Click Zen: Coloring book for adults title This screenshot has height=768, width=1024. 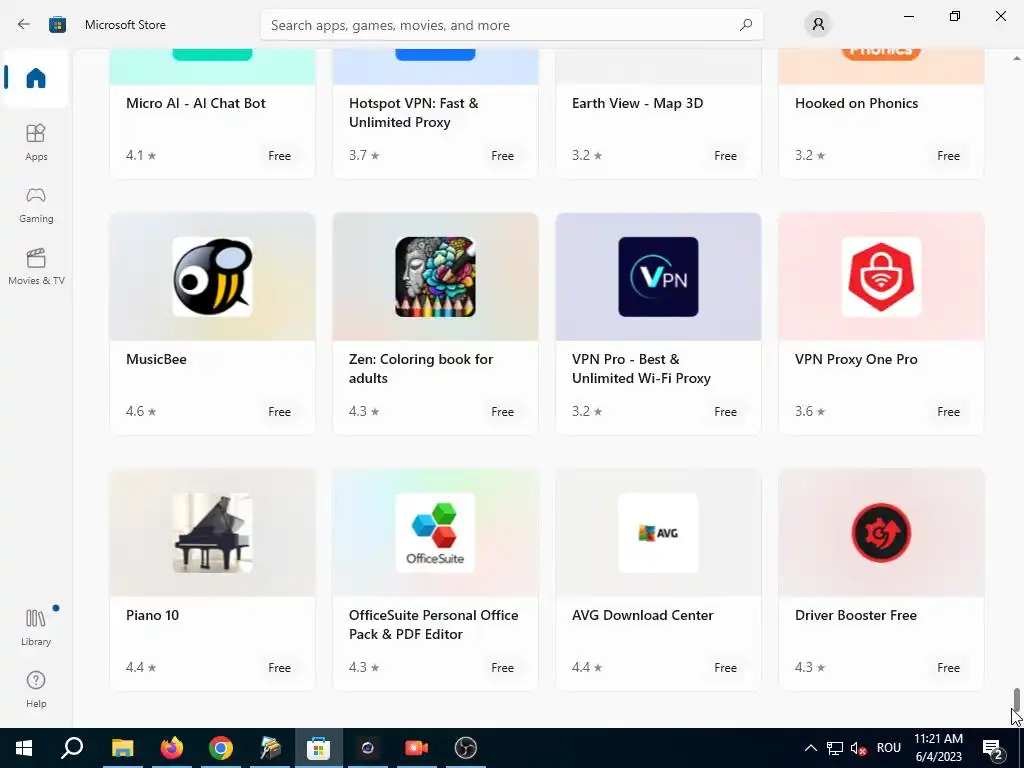click(x=421, y=368)
